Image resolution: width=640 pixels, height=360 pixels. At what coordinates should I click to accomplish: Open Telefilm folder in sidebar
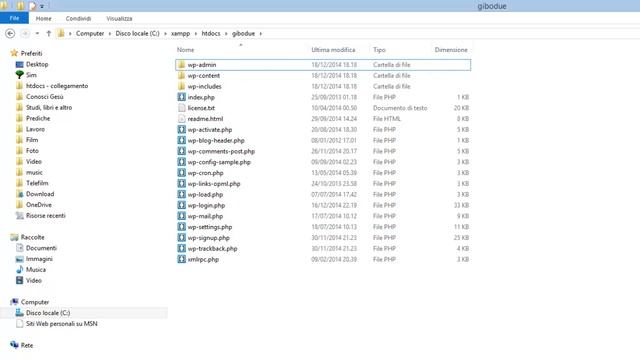coord(37,183)
